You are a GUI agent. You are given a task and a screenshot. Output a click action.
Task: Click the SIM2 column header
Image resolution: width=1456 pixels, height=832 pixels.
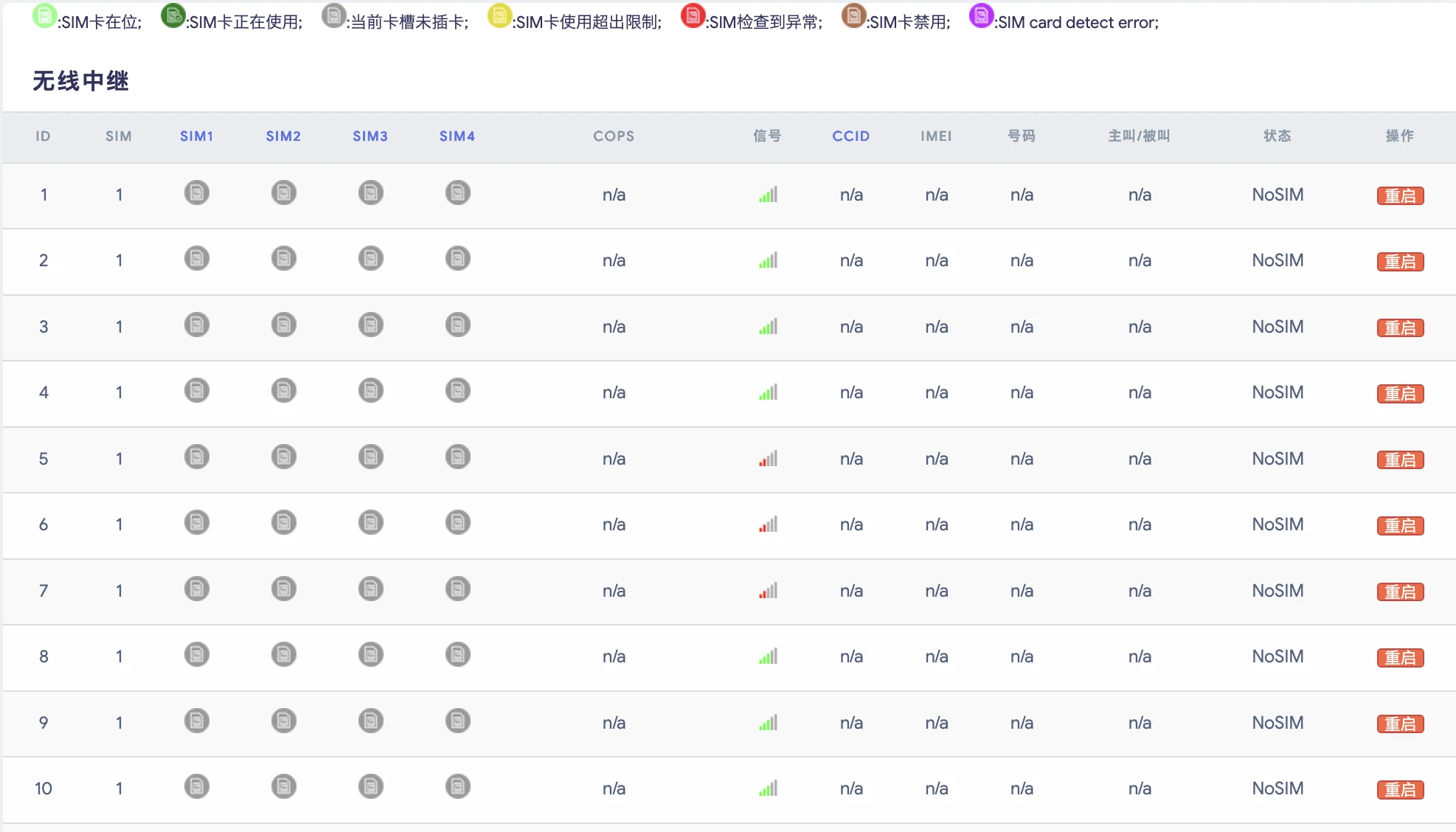click(x=283, y=136)
